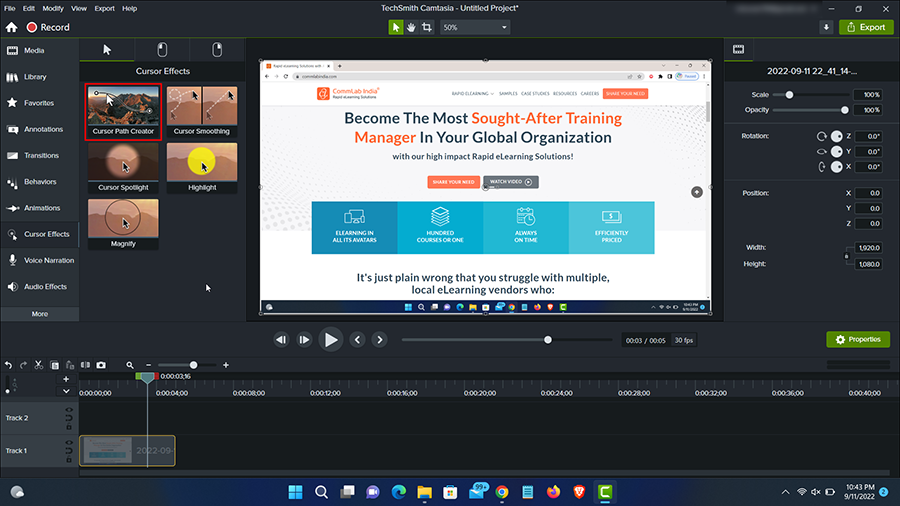This screenshot has height=506, width=900.
Task: Open the Animations panel
Action: 39,208
